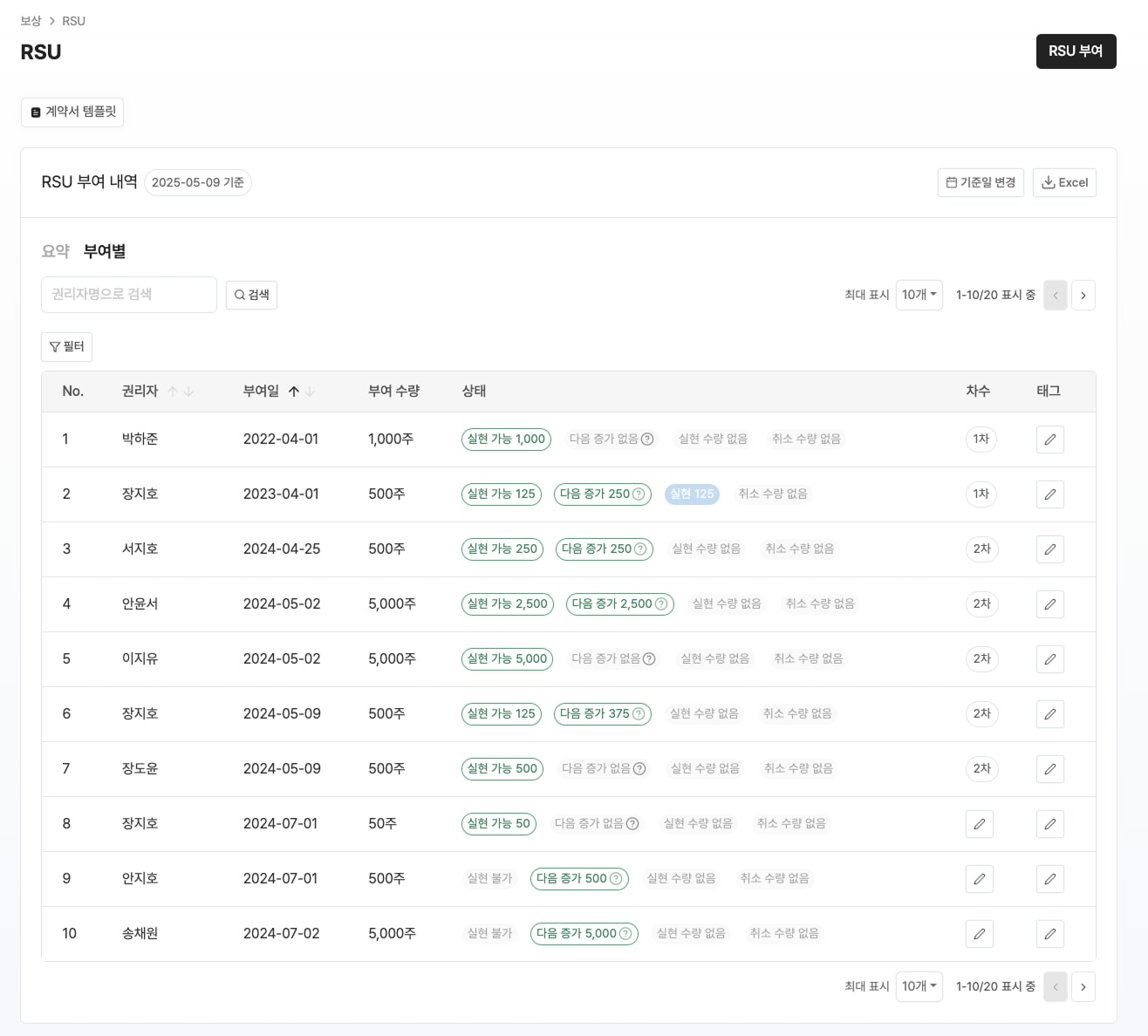The height and width of the screenshot is (1036, 1148).
Task: Go to next page with right chevron
Action: [1083, 295]
